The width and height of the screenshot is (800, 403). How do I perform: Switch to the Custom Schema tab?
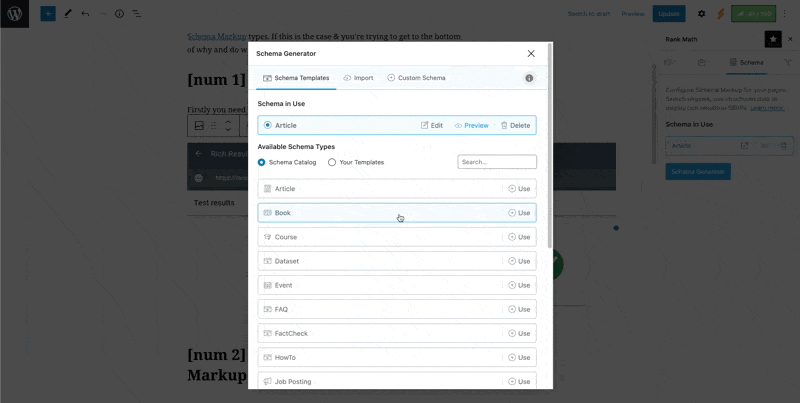(416, 78)
